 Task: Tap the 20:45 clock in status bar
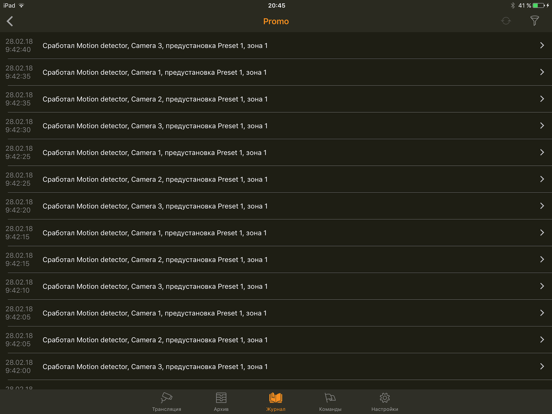coord(276,6)
